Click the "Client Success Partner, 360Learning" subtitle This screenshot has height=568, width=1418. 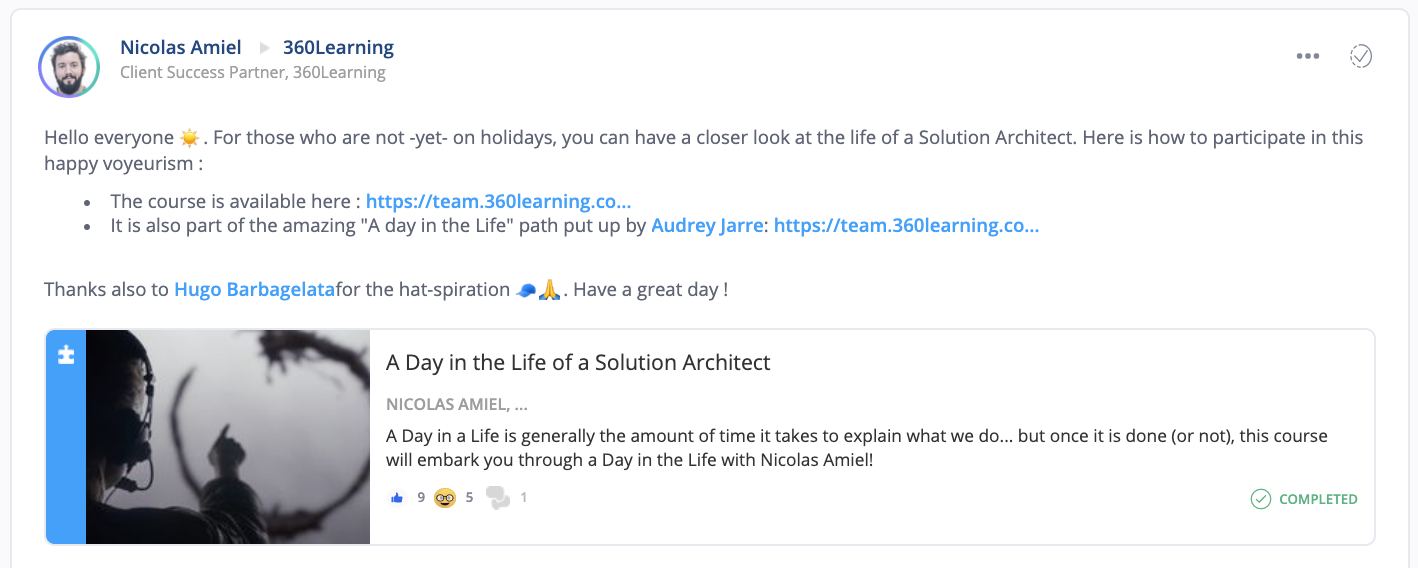coord(253,72)
